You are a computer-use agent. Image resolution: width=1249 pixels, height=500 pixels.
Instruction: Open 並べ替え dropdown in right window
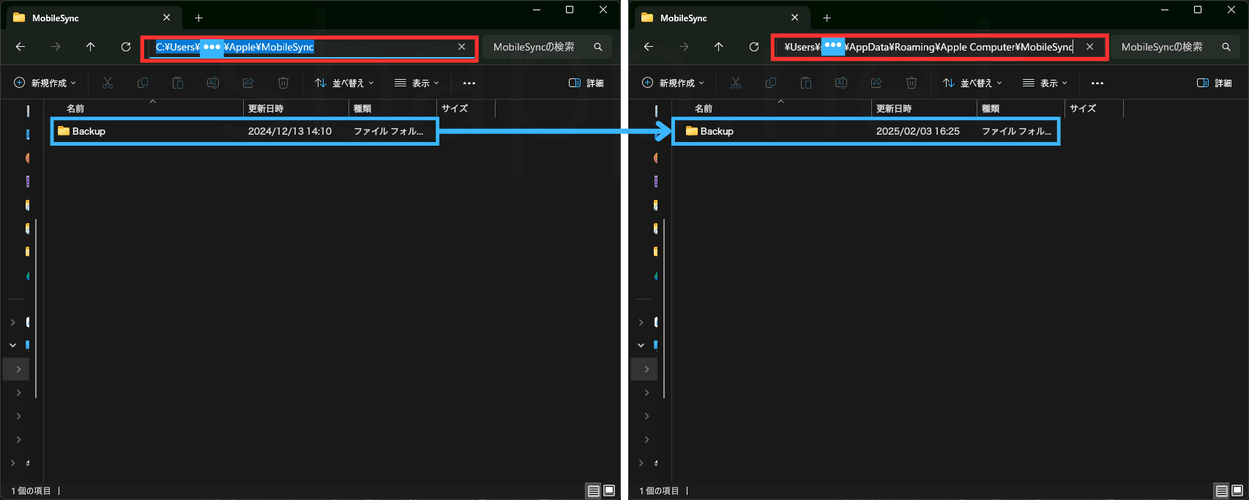point(973,83)
